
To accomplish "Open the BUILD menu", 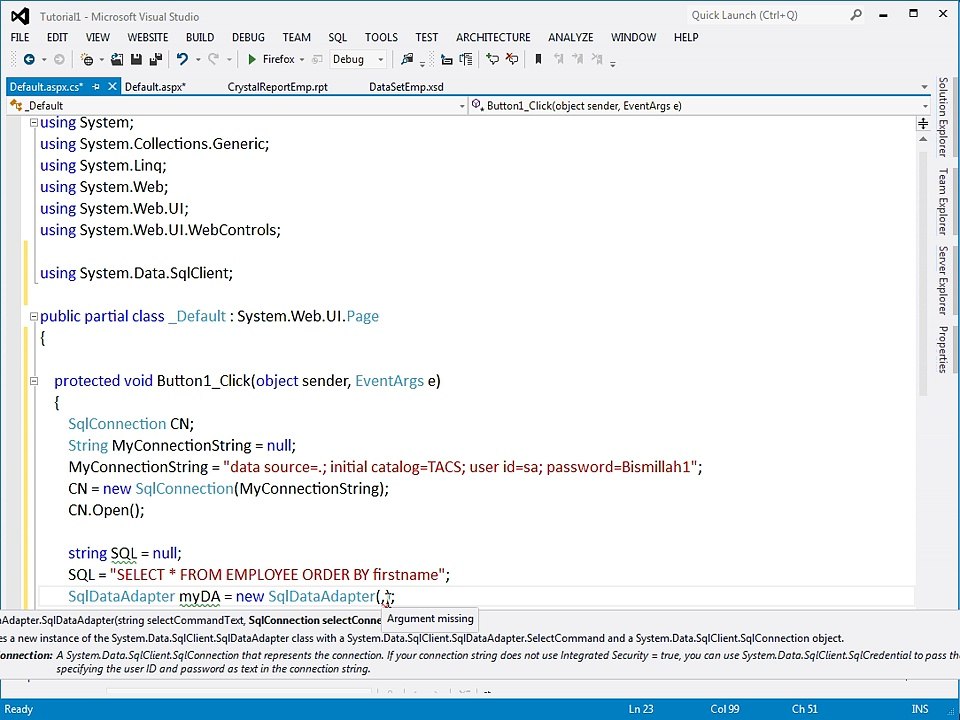I will point(200,37).
